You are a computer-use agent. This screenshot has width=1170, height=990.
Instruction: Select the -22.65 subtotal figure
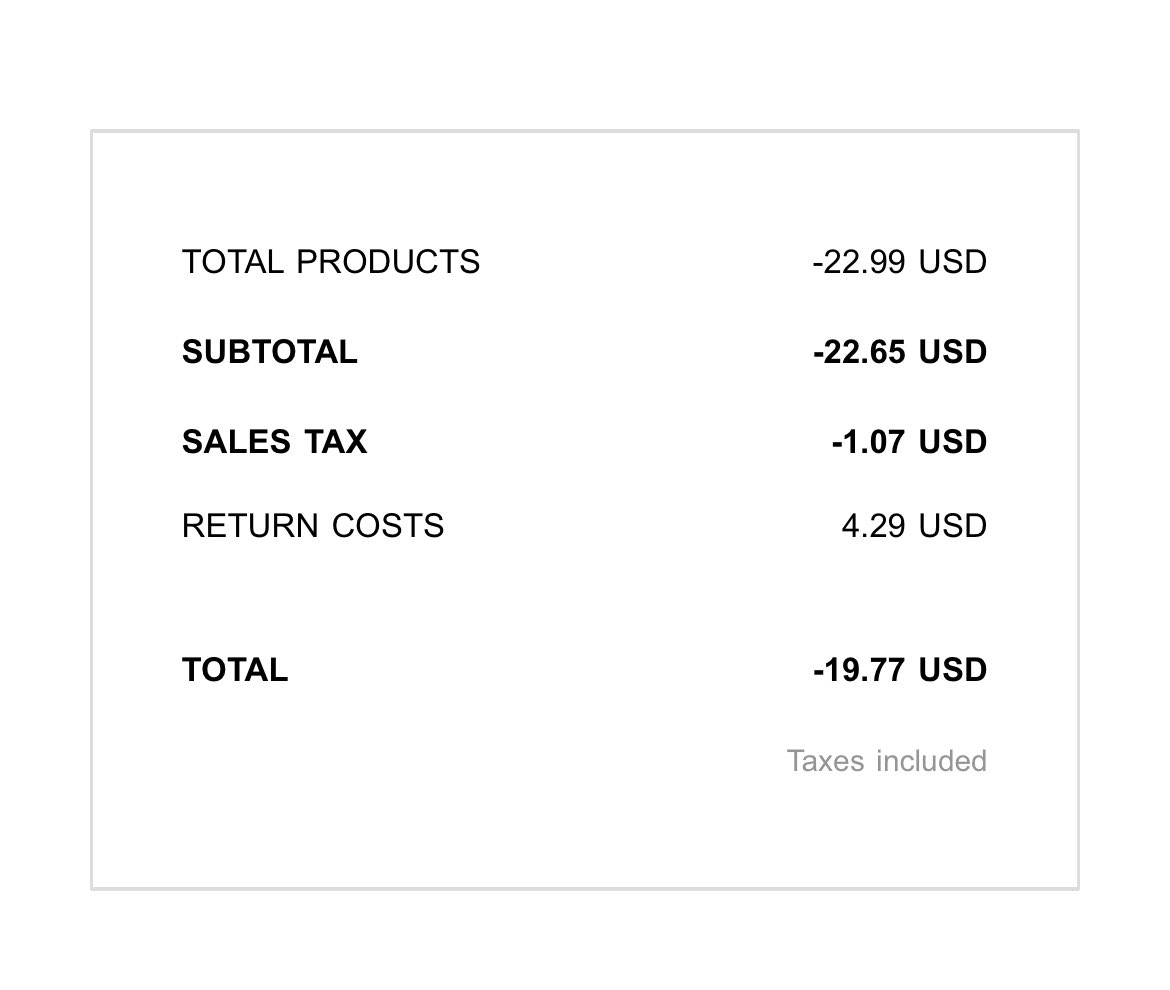click(859, 352)
